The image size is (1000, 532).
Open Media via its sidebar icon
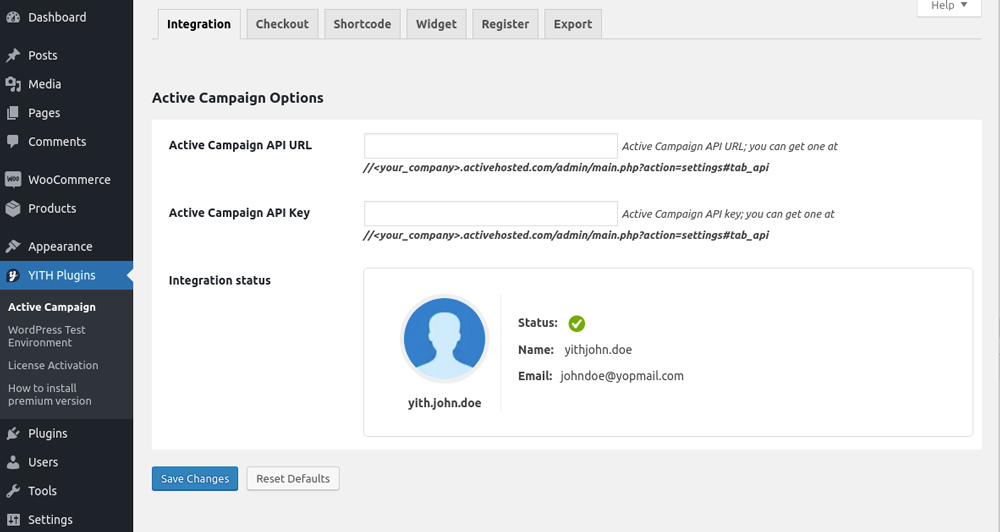coord(13,84)
